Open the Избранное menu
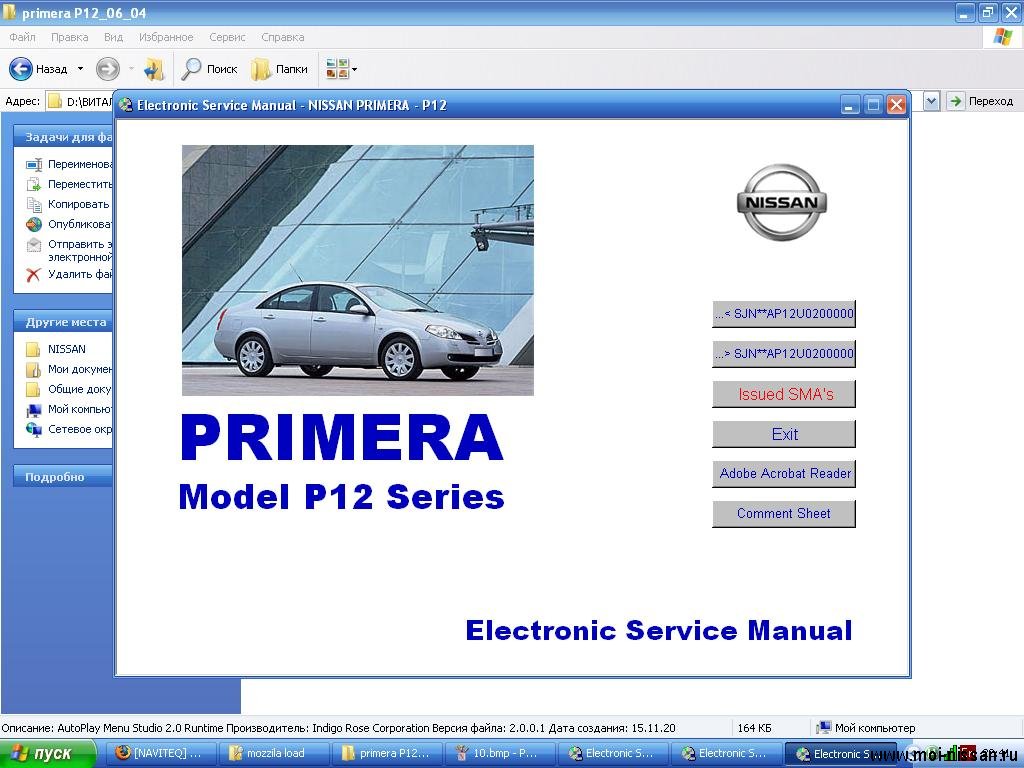This screenshot has width=1024, height=768. click(166, 37)
